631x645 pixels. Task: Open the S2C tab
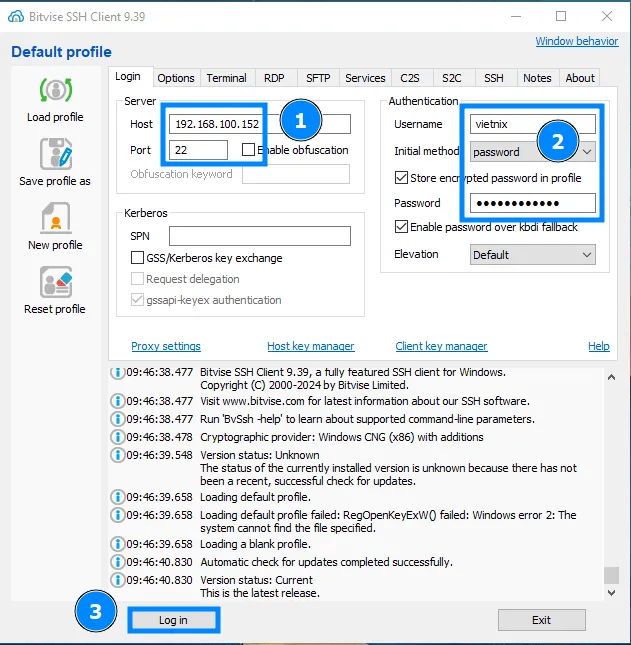[x=452, y=78]
